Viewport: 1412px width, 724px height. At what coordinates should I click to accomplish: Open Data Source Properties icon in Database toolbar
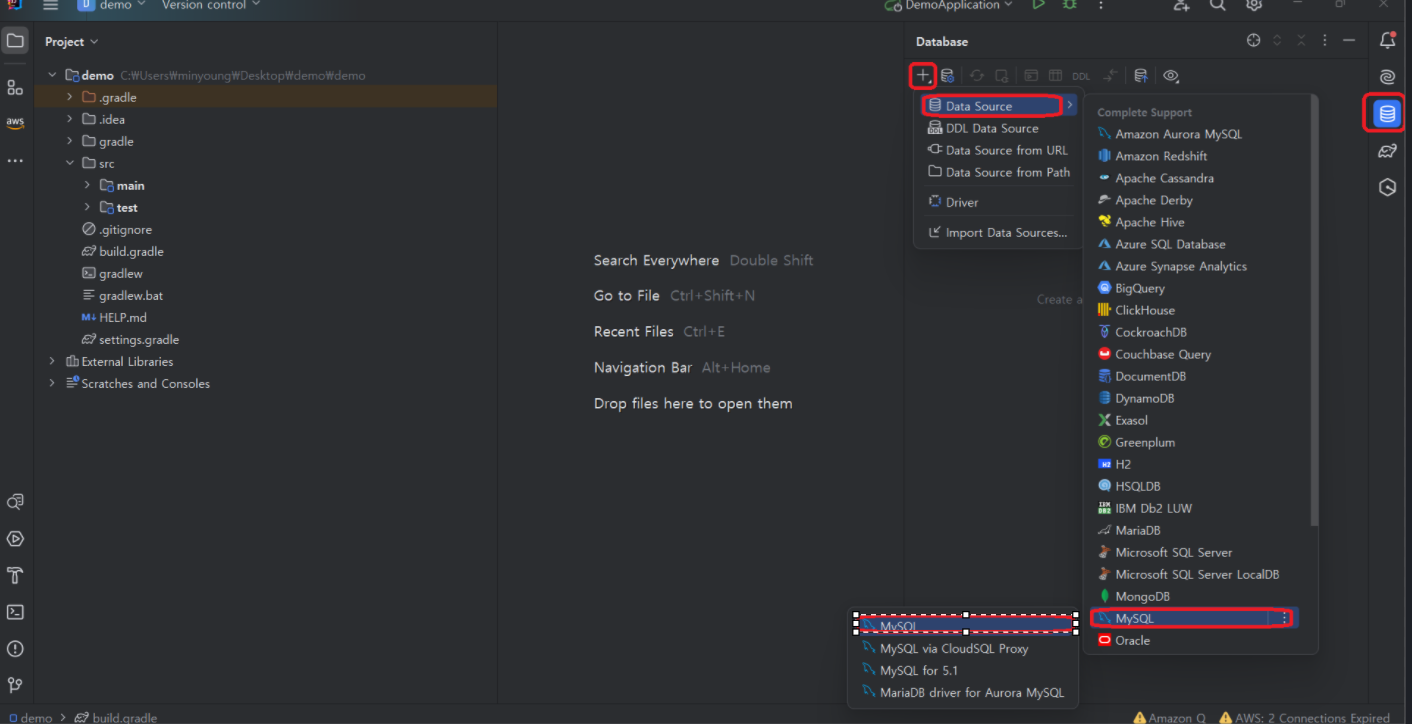947,76
